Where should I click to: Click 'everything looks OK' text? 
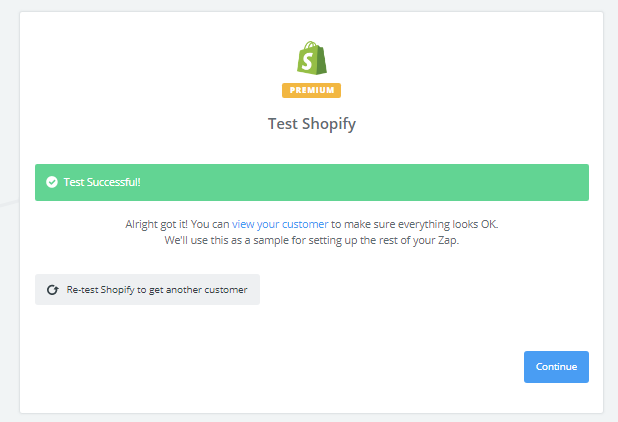448,224
